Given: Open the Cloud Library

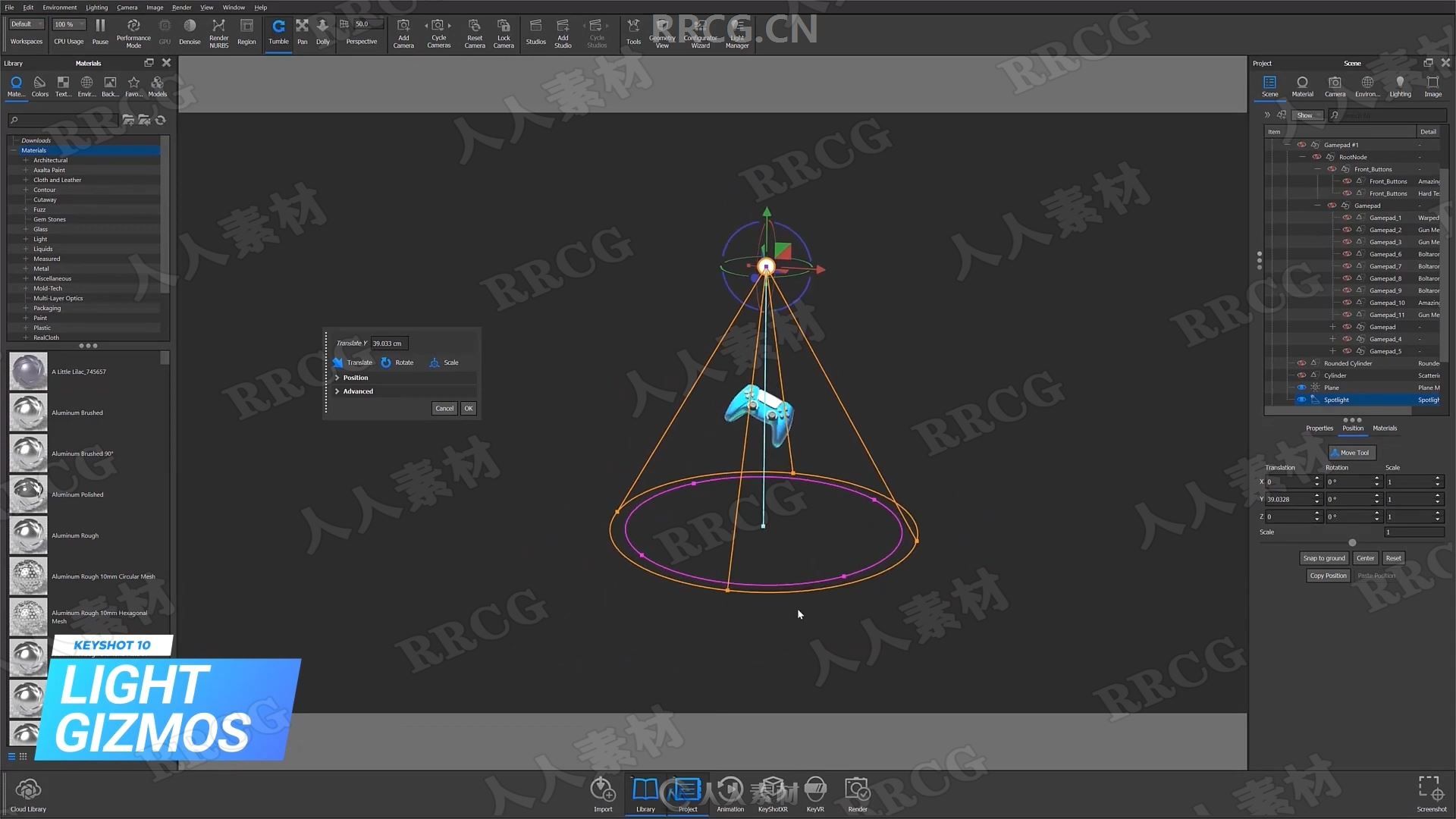Looking at the screenshot, I should tap(28, 795).
